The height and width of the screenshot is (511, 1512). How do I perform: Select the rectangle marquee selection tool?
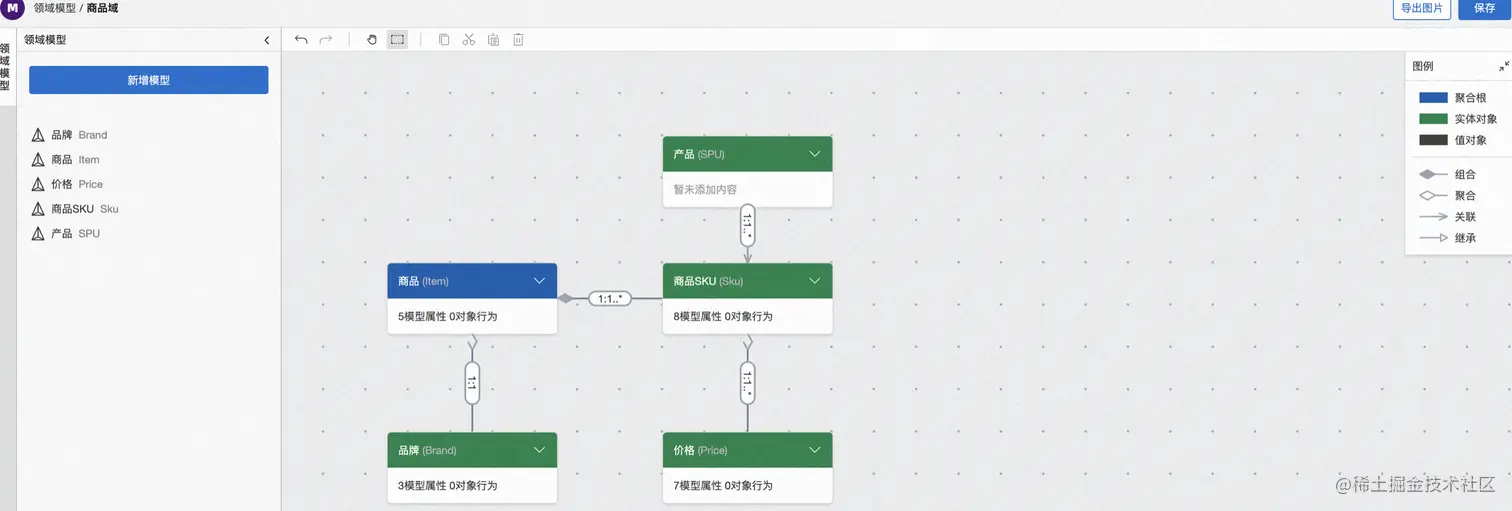(x=397, y=40)
